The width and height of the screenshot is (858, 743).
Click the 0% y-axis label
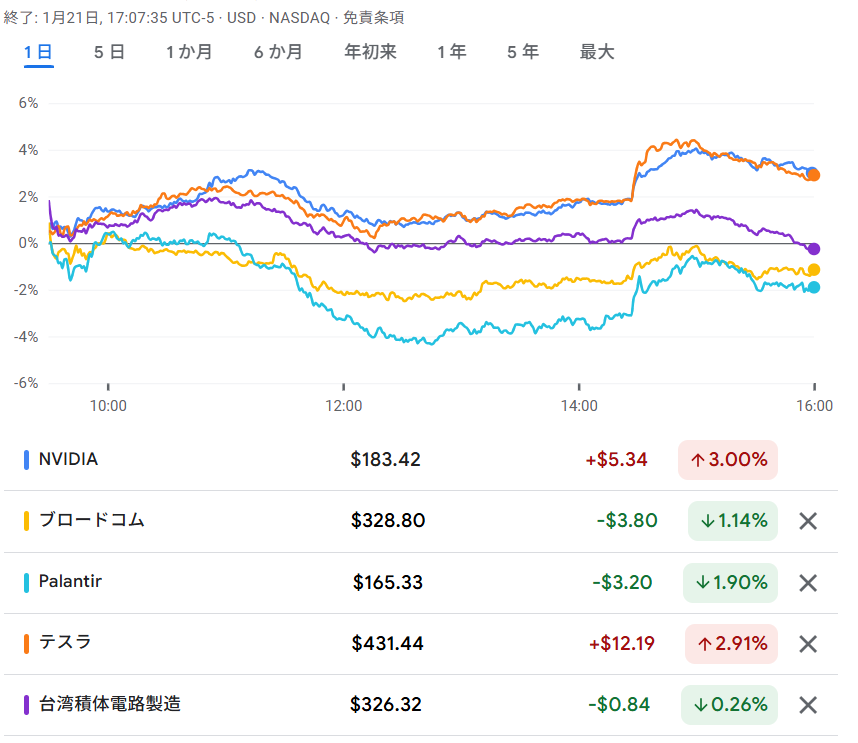28,243
